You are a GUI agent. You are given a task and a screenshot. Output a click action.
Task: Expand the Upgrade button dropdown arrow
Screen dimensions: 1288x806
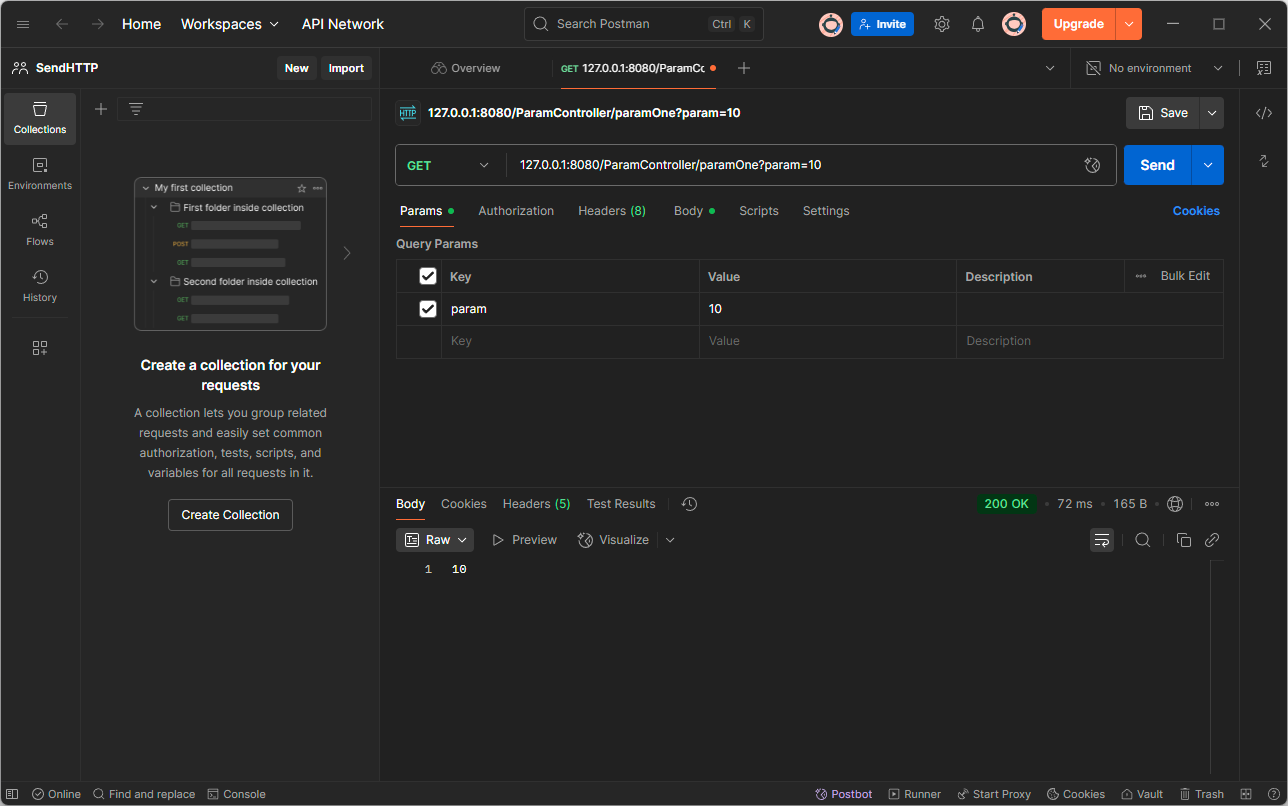[1129, 24]
